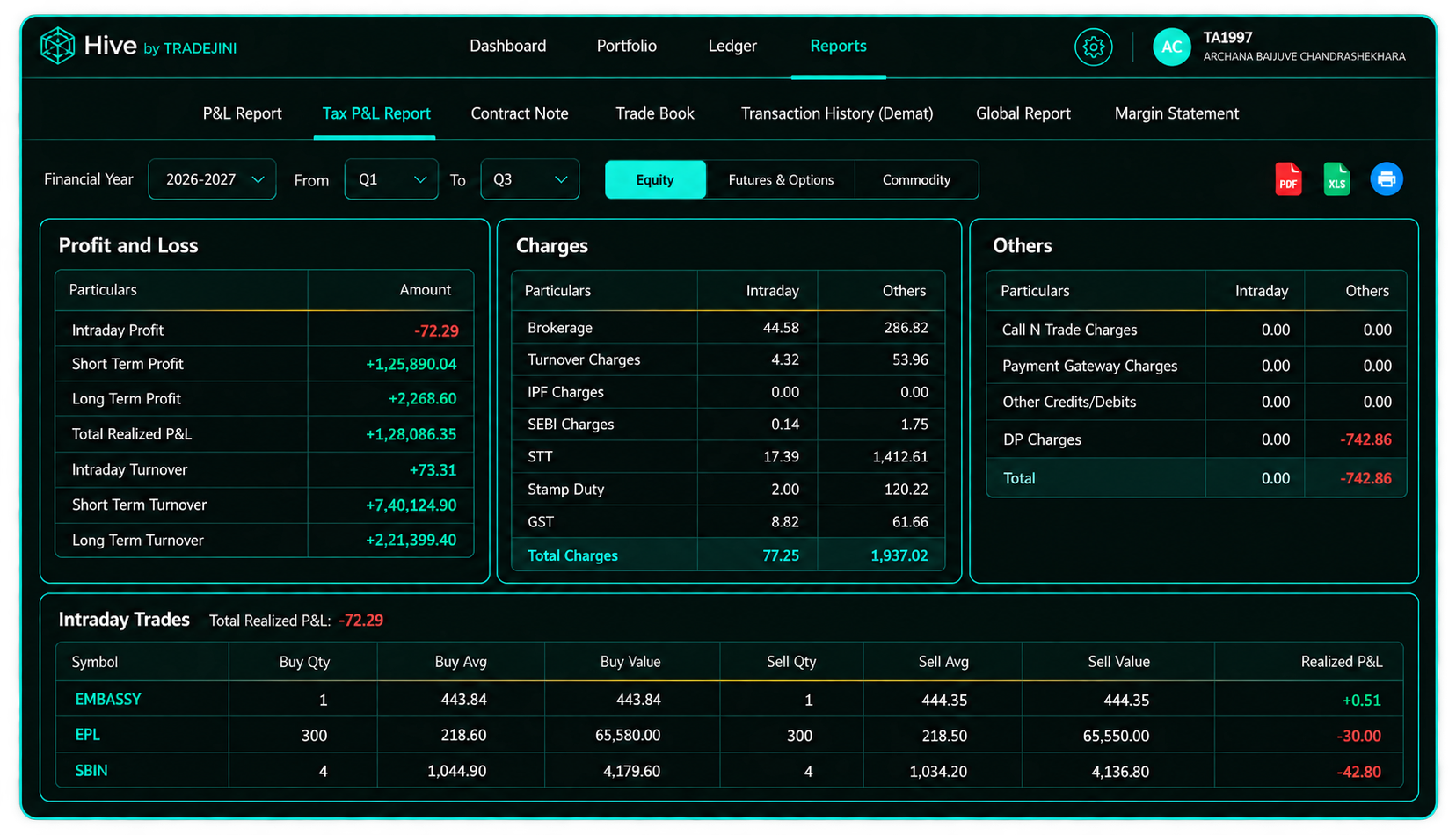Click EPL buy value 65,580.00
Viewport: 1456px width, 835px height.
point(628,735)
